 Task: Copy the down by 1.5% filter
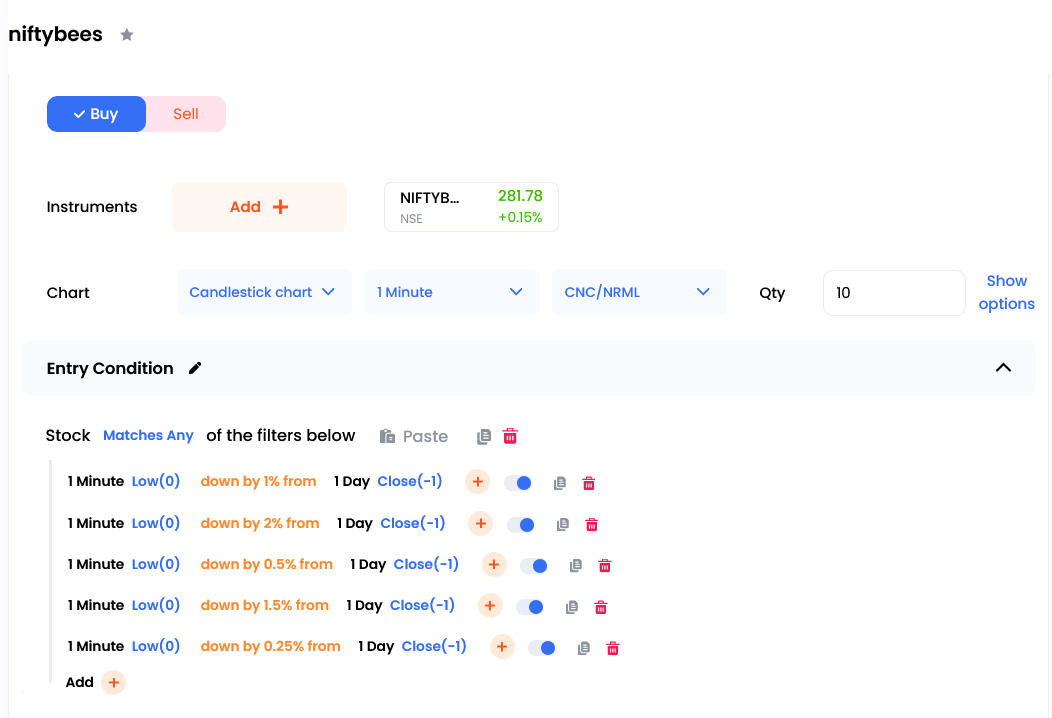click(572, 607)
